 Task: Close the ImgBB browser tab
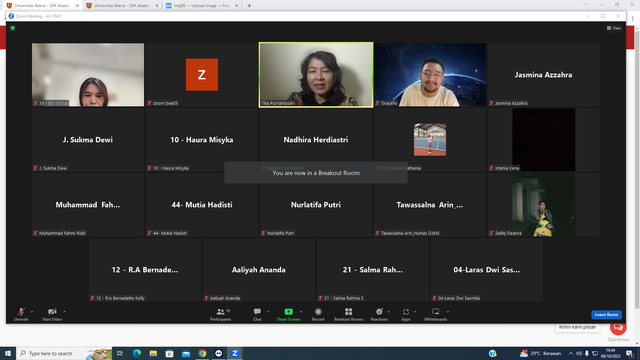click(236, 6)
